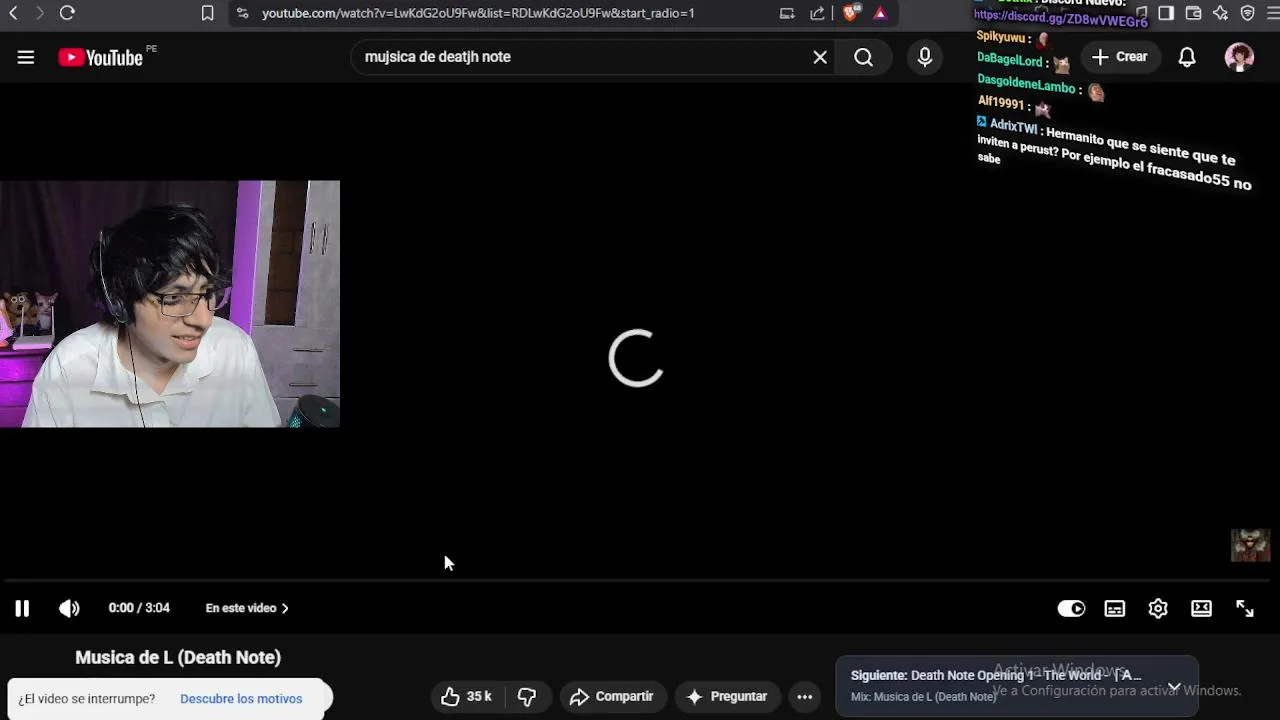Open browser sidebar panel icon
Image resolution: width=1280 pixels, height=720 pixels.
pos(1166,13)
